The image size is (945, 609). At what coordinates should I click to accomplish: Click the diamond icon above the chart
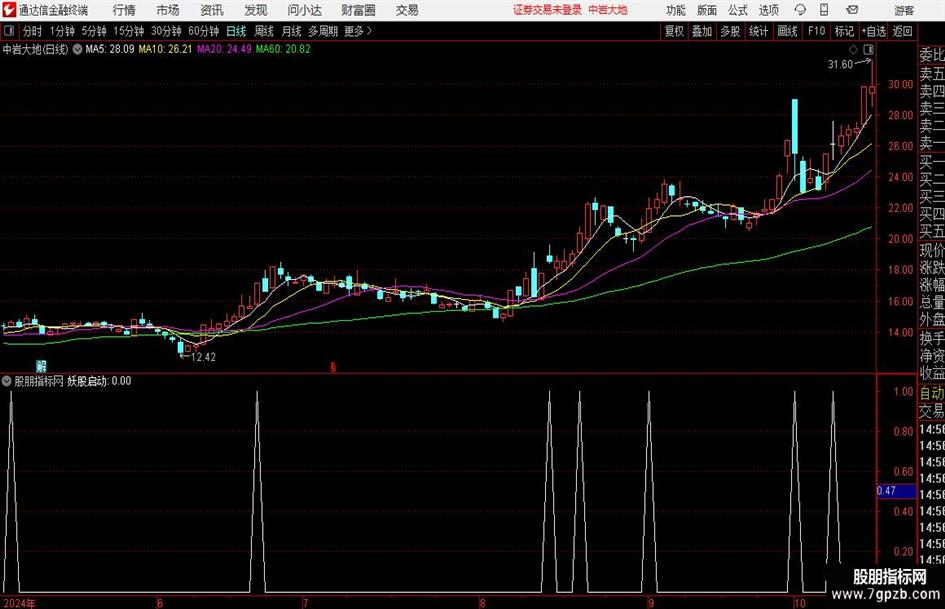pos(853,49)
